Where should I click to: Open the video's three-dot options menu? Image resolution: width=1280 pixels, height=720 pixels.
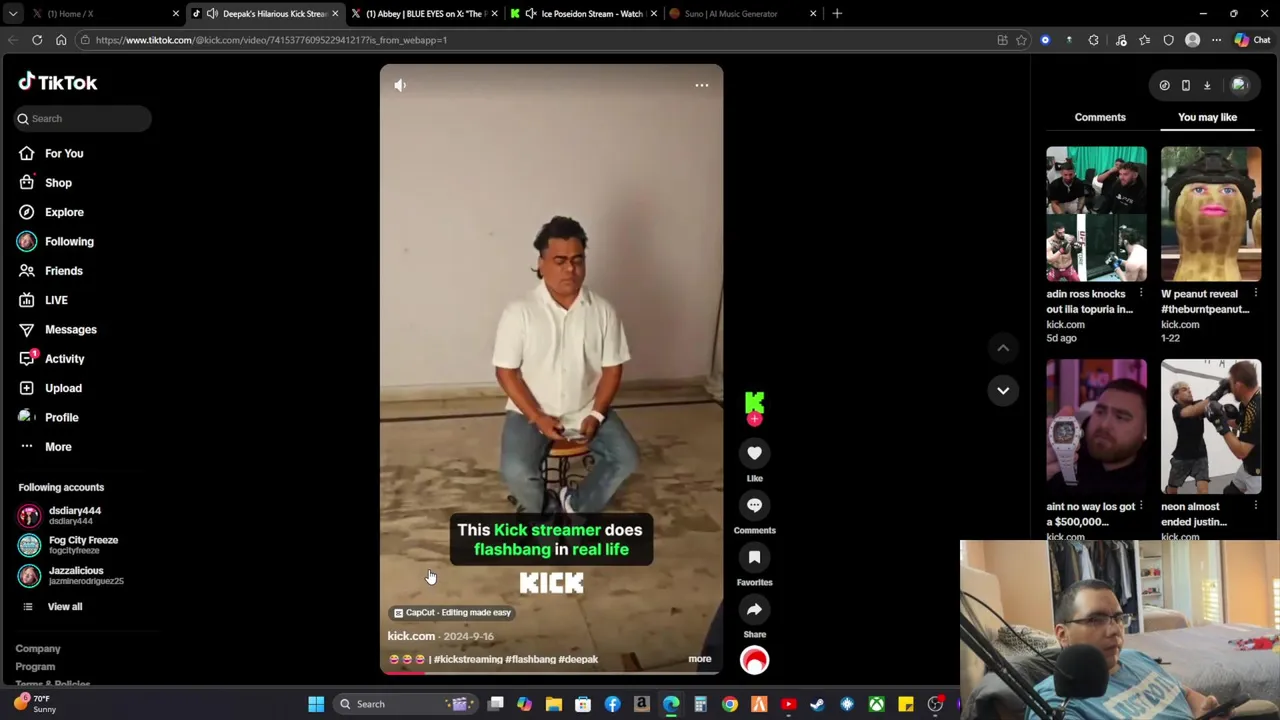point(702,86)
